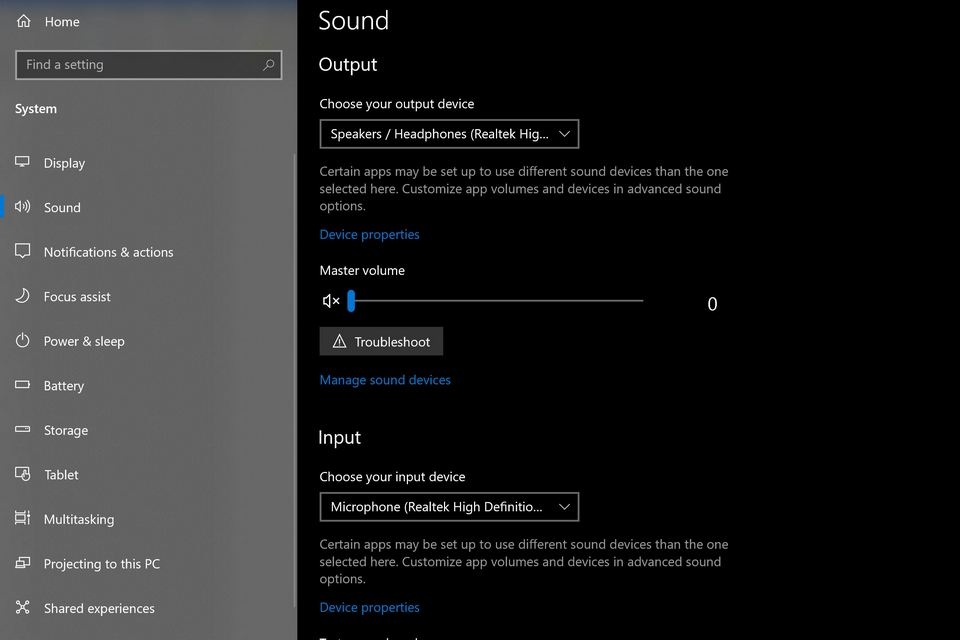Click the Power & sleep icon
This screenshot has height=640, width=960.
pos(23,341)
